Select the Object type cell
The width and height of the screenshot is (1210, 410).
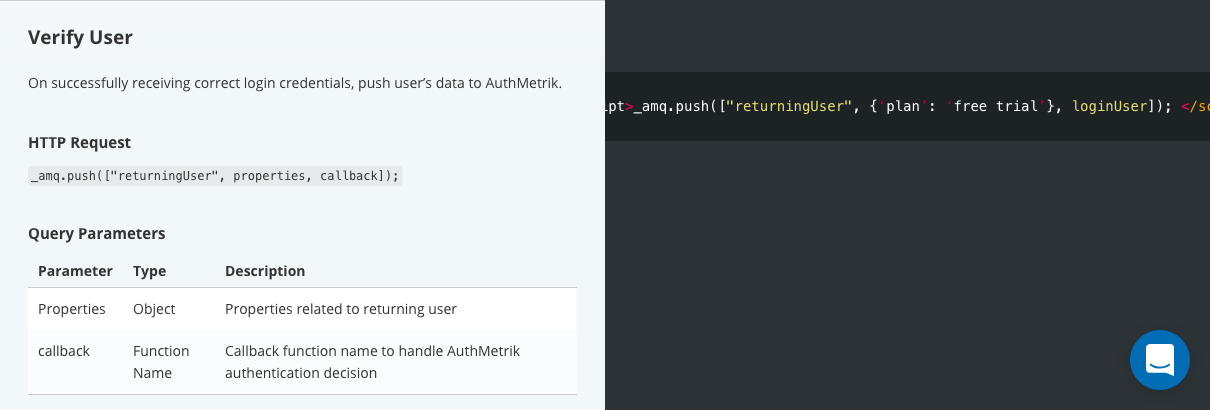pyautogui.click(x=154, y=309)
